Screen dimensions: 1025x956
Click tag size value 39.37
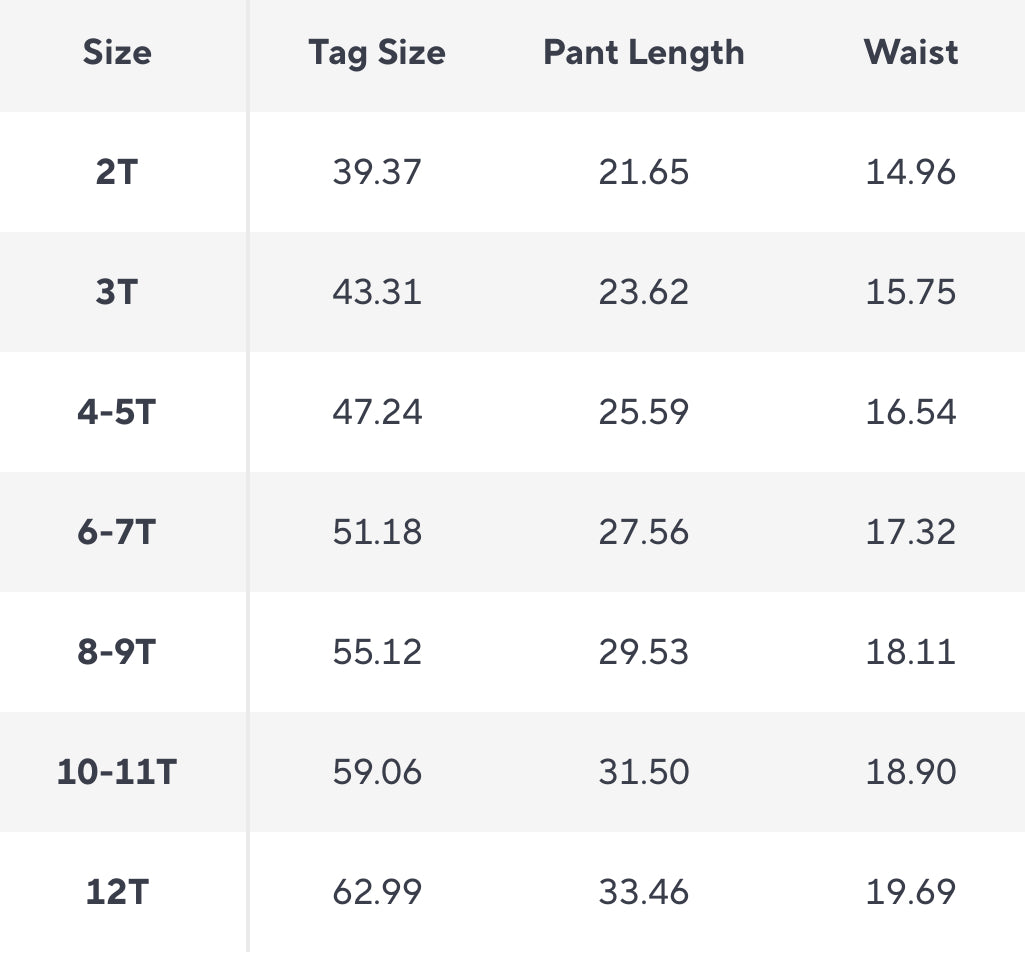click(x=377, y=172)
